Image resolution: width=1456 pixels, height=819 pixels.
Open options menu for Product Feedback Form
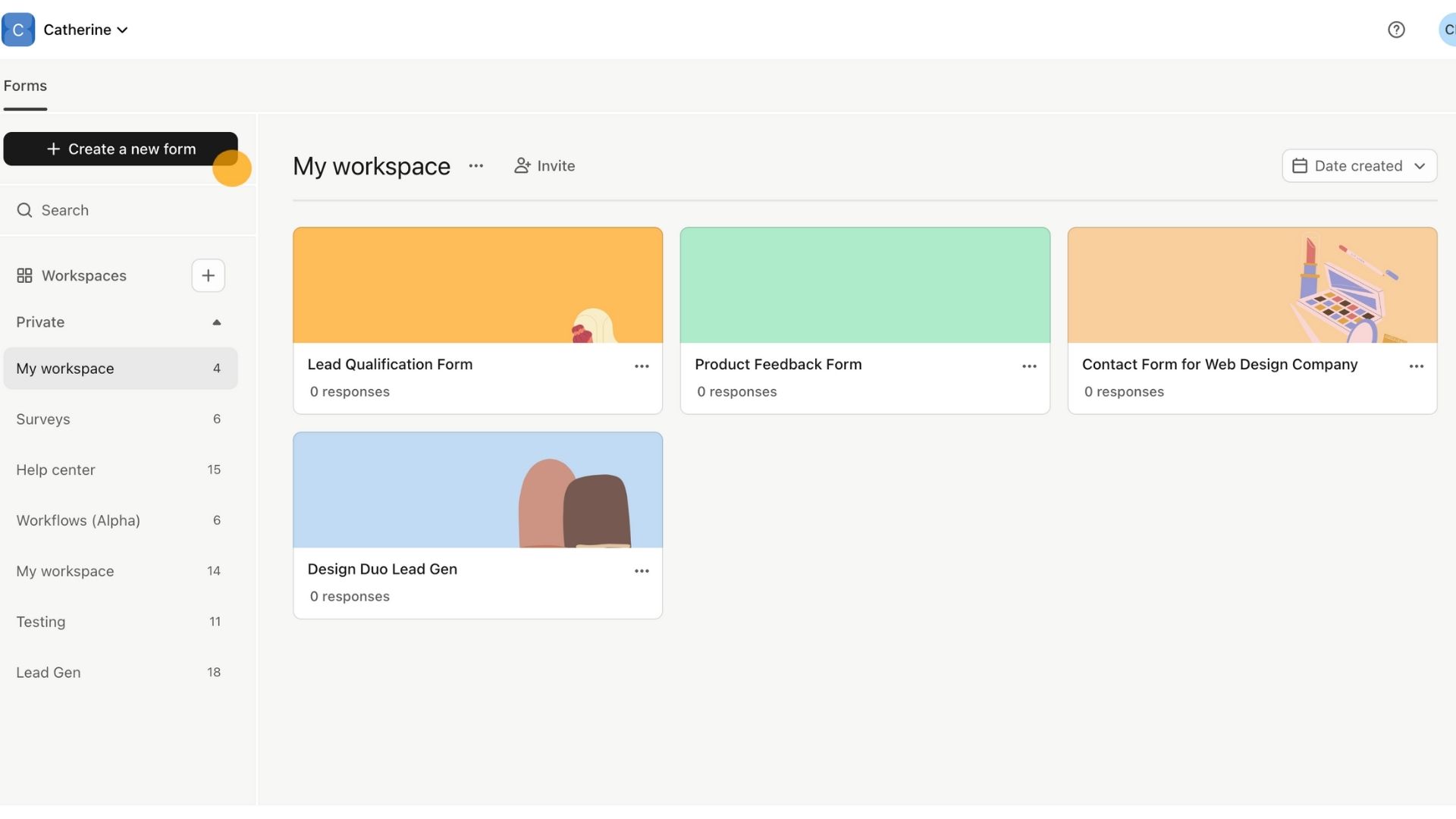tap(1029, 366)
